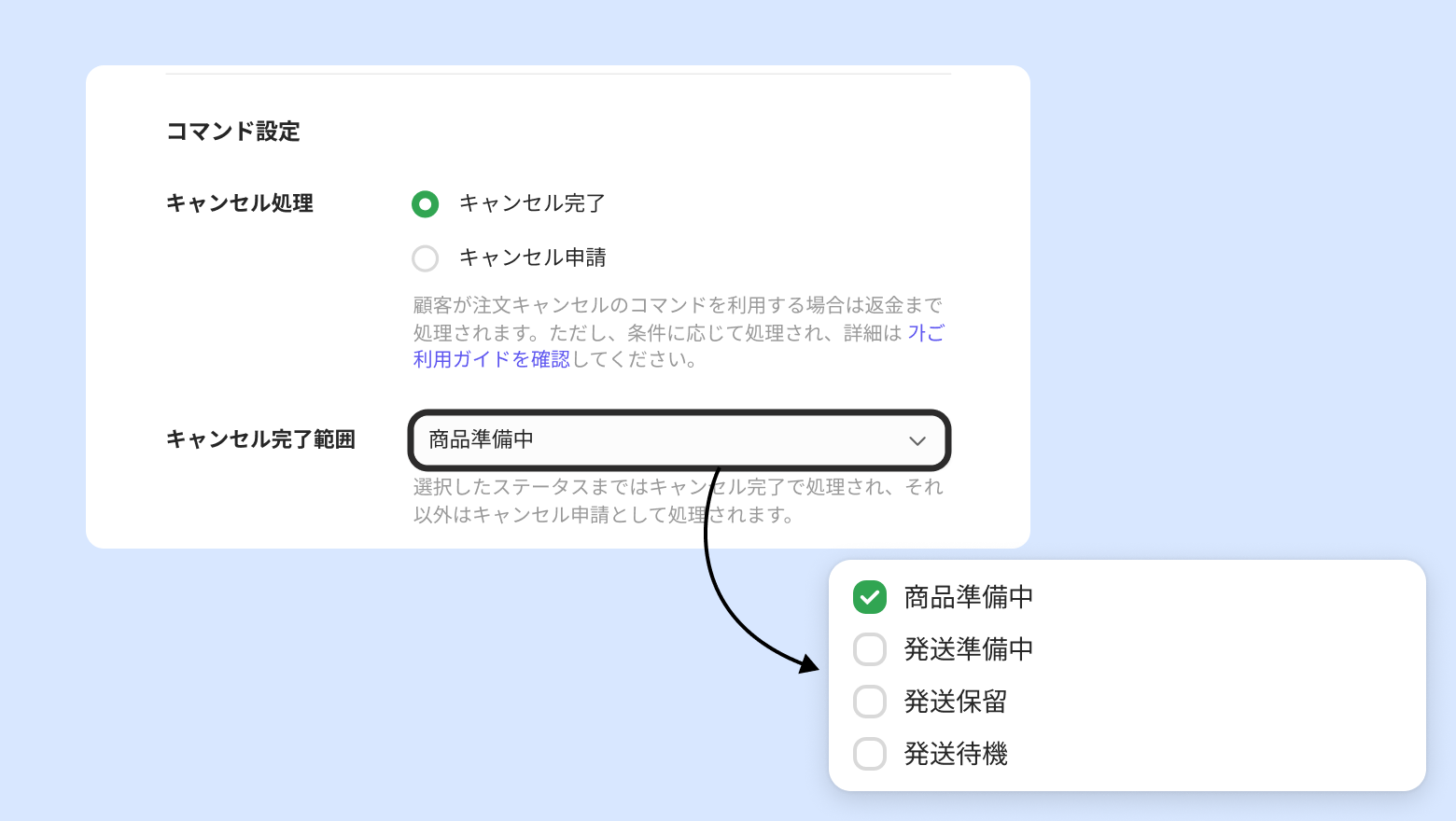Tick the 発送待機 checkbox
1456x821 pixels.
coord(870,754)
